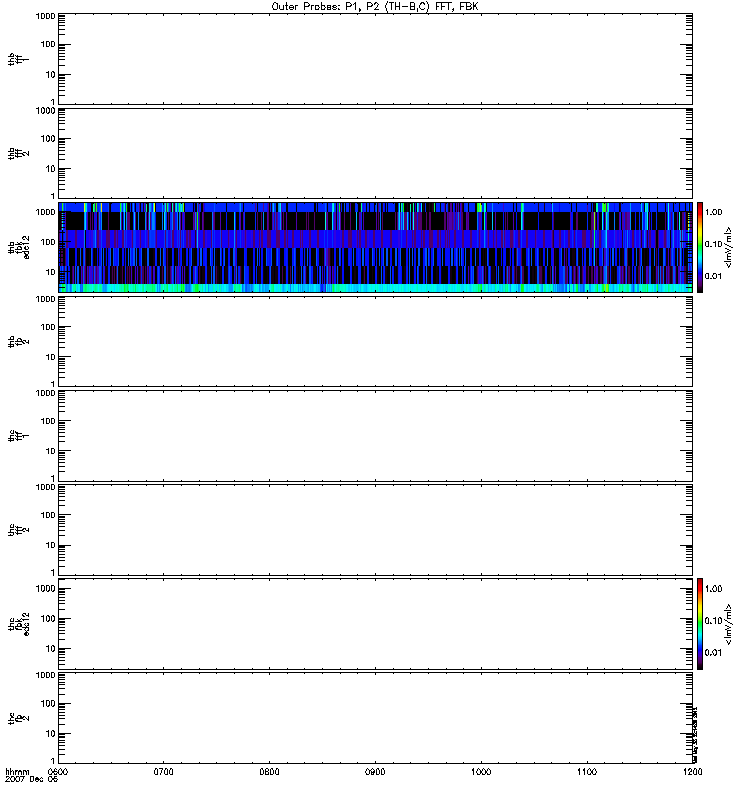Click the '0.10' label on the thc color bar
Screen dimensions: 750x800
[713, 621]
